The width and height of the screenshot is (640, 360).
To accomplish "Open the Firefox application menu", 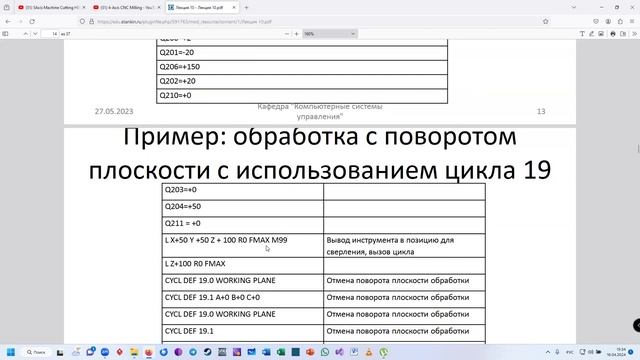I will click(632, 21).
